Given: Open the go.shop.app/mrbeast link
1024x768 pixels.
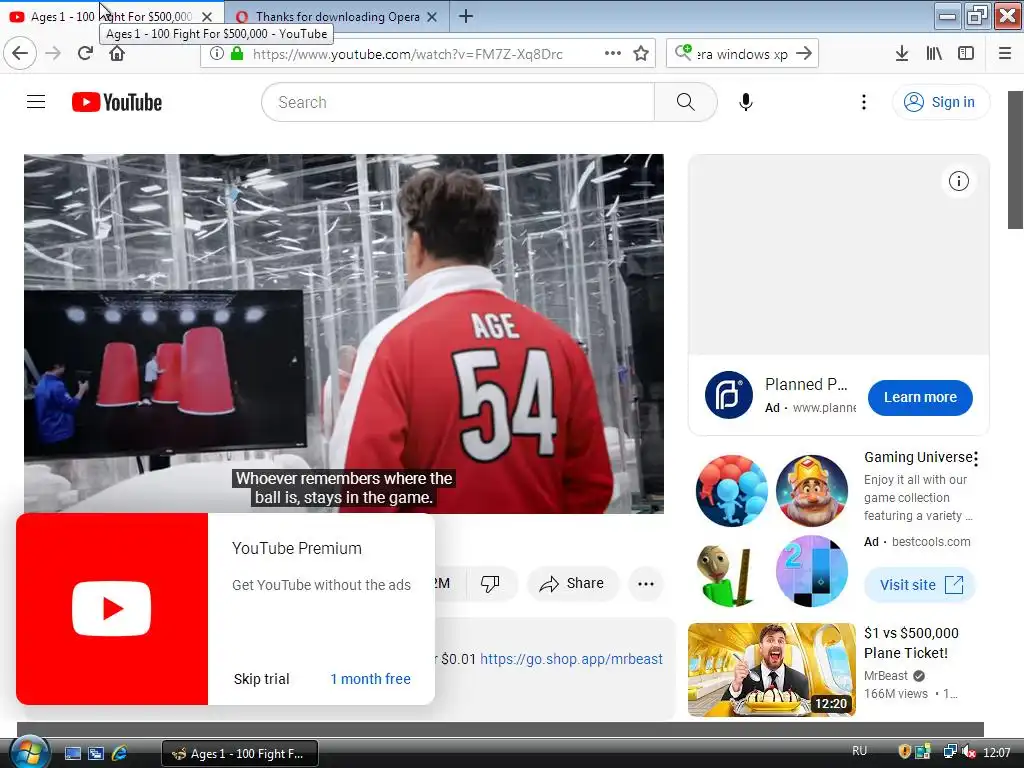Looking at the screenshot, I should click(x=571, y=659).
